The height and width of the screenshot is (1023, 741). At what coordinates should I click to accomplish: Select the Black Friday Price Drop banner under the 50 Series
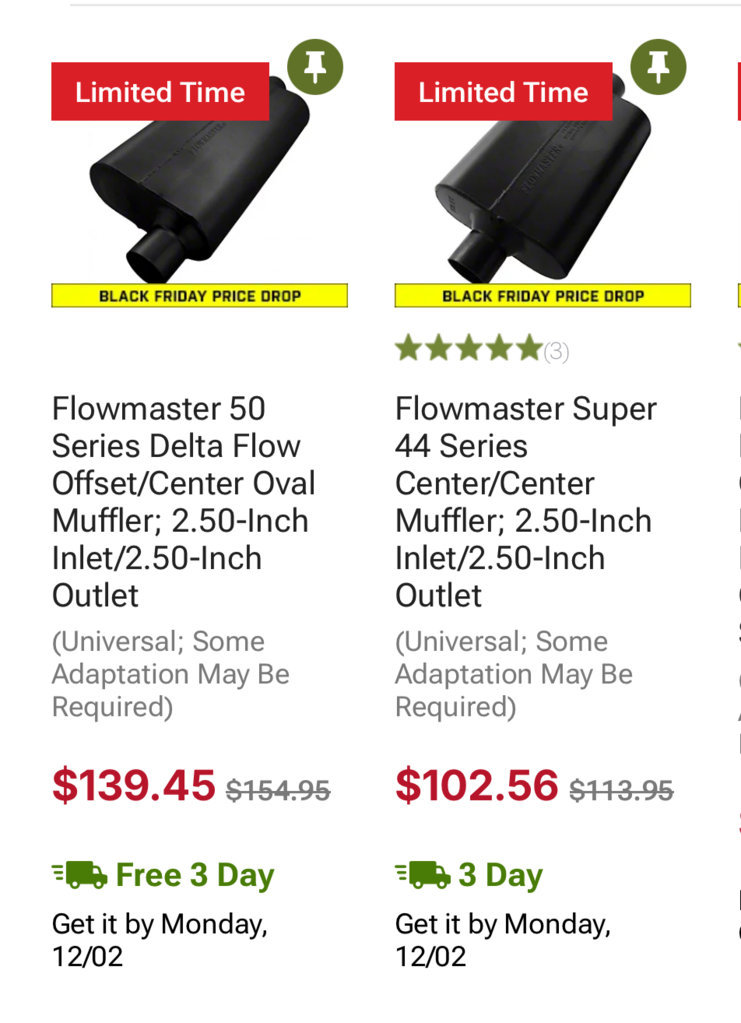pos(200,296)
